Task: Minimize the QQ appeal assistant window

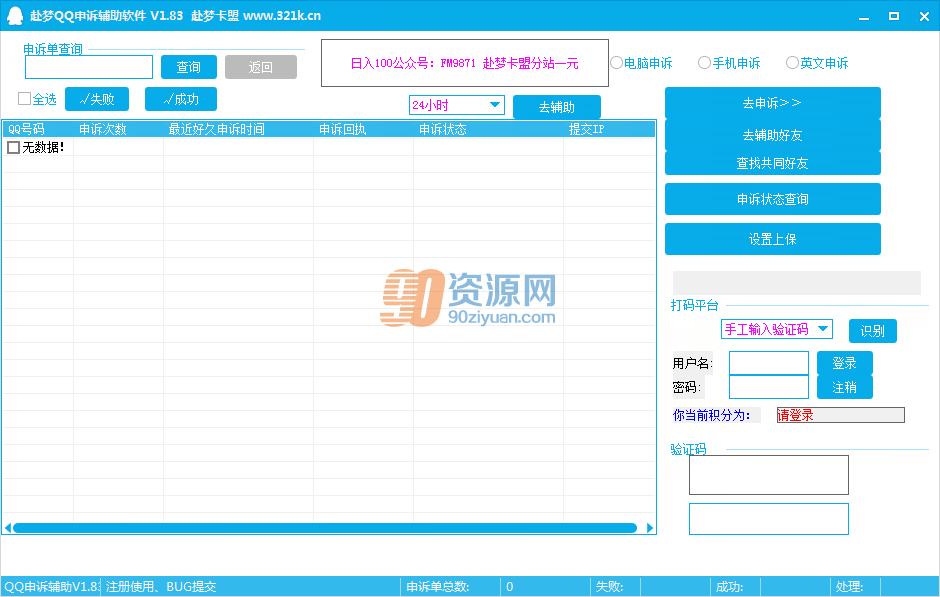Action: pos(864,17)
